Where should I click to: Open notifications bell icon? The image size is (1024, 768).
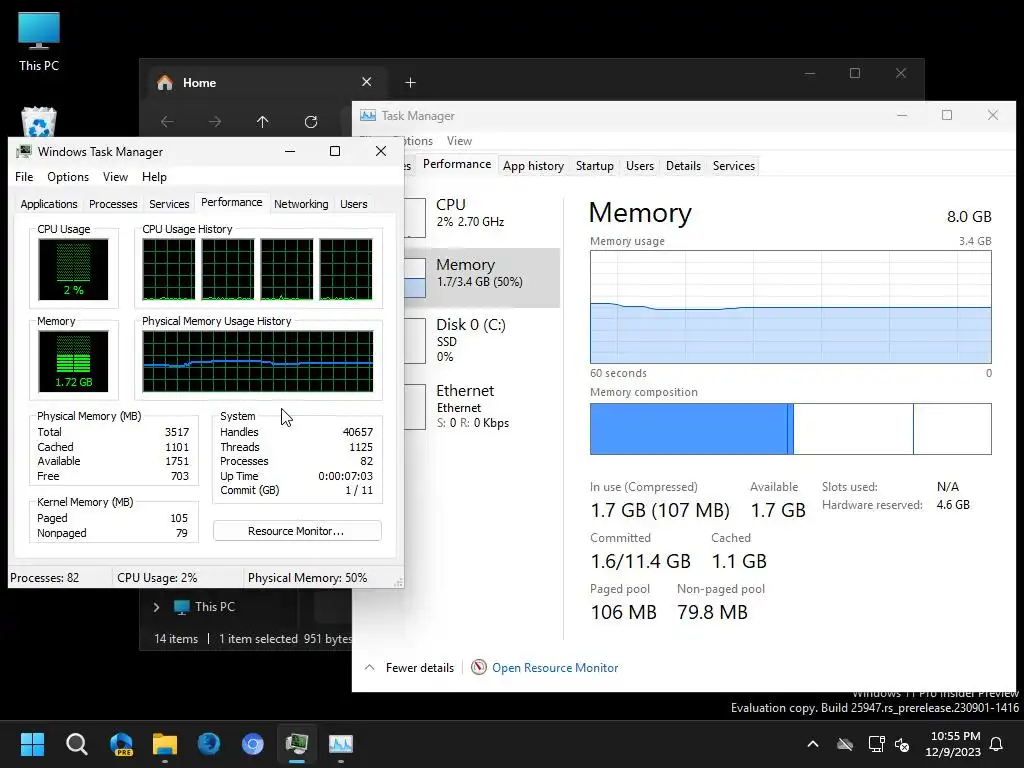pyautogui.click(x=997, y=744)
